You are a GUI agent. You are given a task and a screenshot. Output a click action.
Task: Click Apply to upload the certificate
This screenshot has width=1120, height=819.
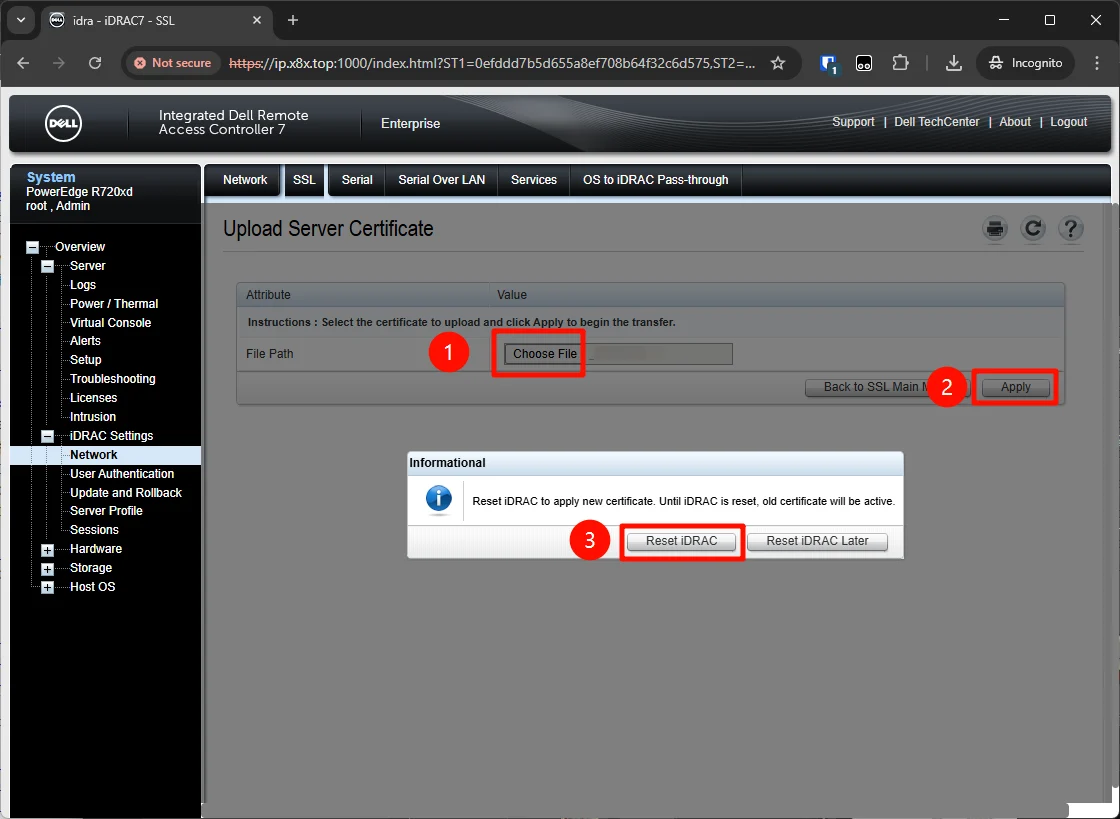click(1015, 387)
